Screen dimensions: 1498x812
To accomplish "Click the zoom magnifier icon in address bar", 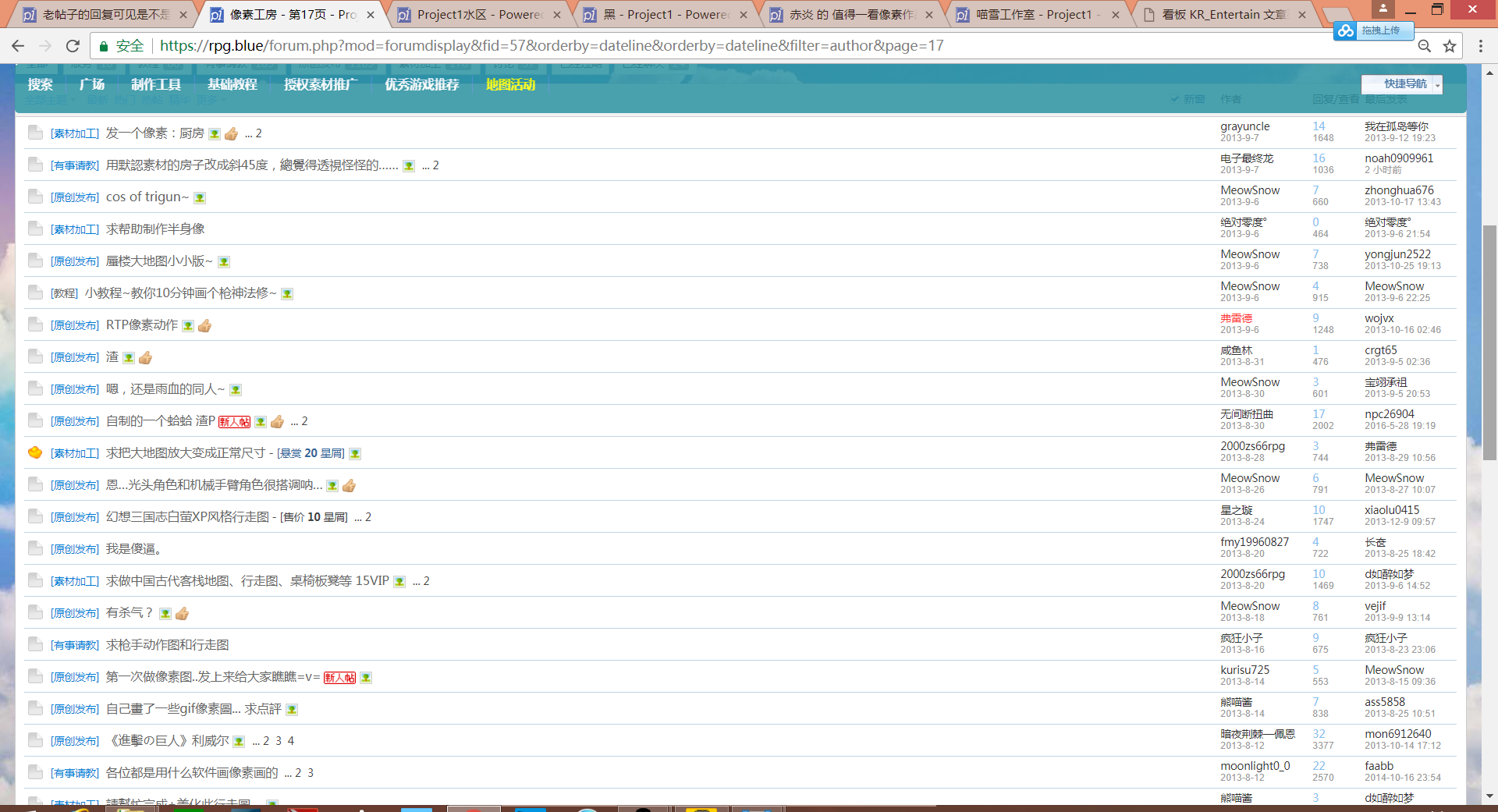I will [x=1425, y=46].
